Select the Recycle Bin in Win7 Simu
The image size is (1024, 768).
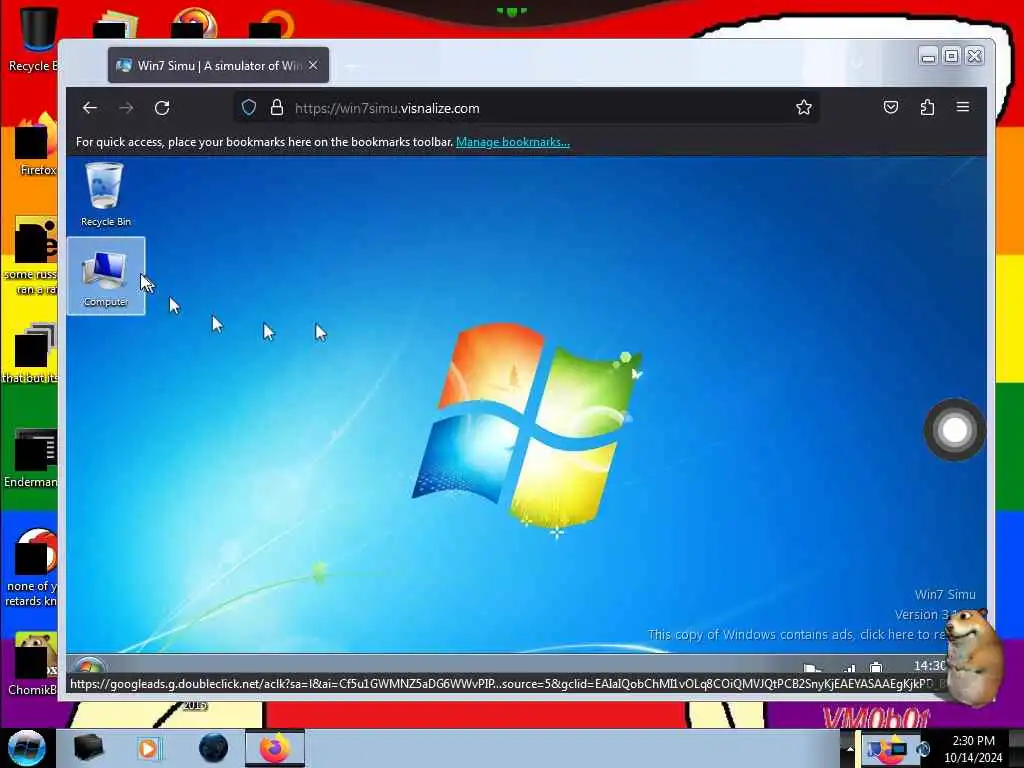(x=105, y=195)
